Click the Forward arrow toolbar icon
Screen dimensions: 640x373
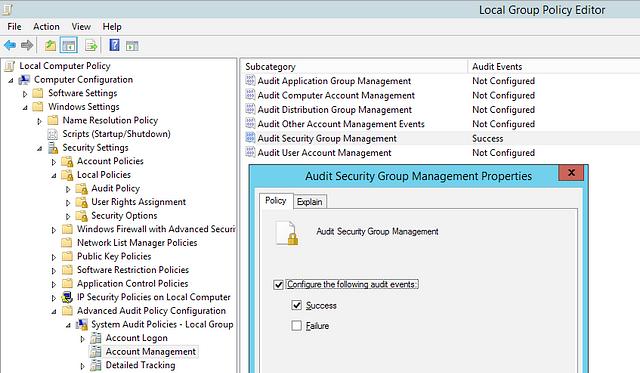coord(27,45)
